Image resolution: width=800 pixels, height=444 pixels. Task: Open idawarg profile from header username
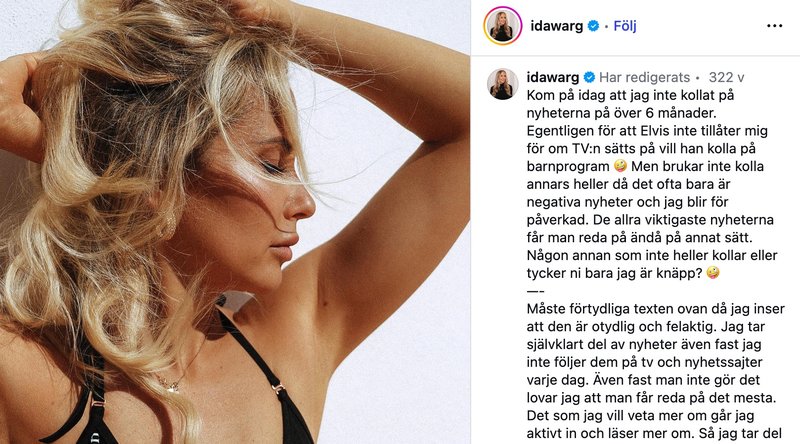(557, 26)
